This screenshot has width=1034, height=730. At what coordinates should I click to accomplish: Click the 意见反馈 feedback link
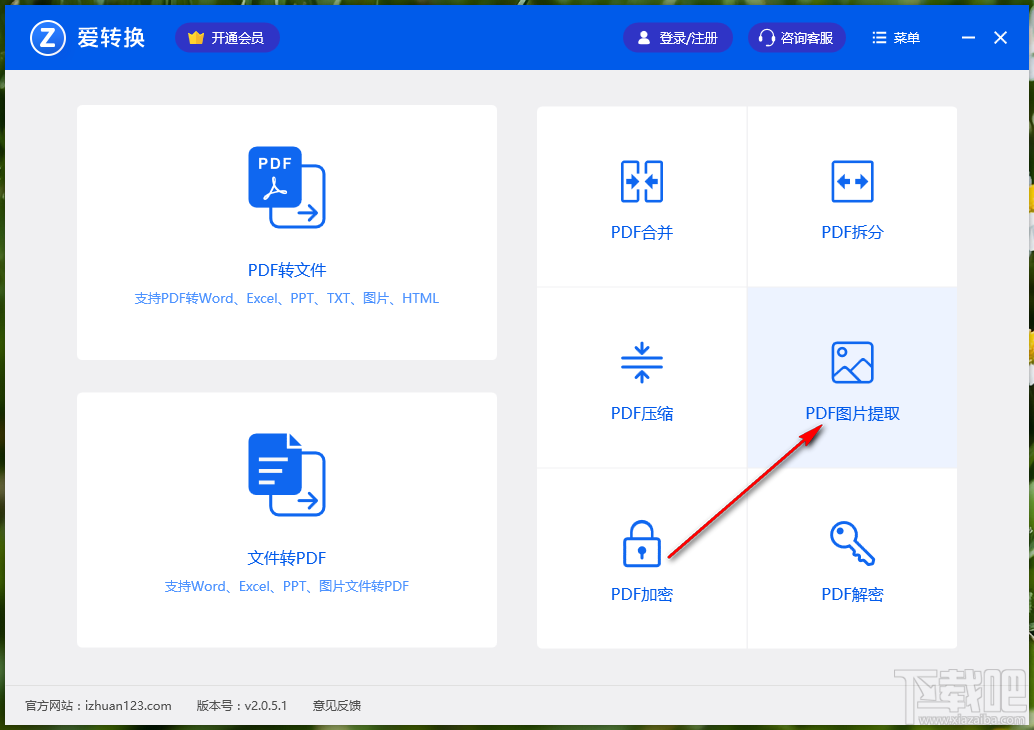pos(336,705)
